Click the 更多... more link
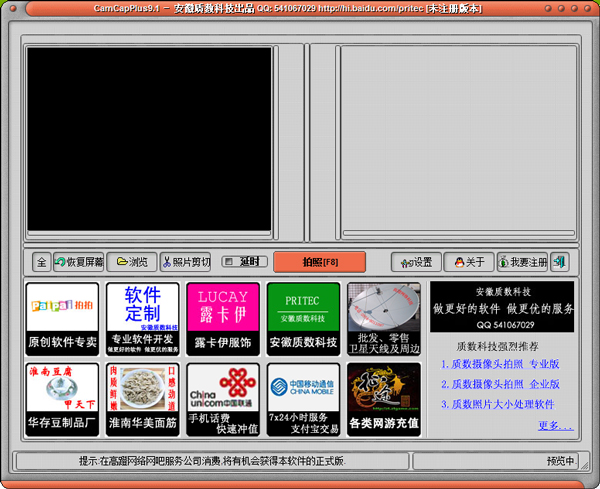Image resolution: width=600 pixels, height=489 pixels. pos(555,425)
